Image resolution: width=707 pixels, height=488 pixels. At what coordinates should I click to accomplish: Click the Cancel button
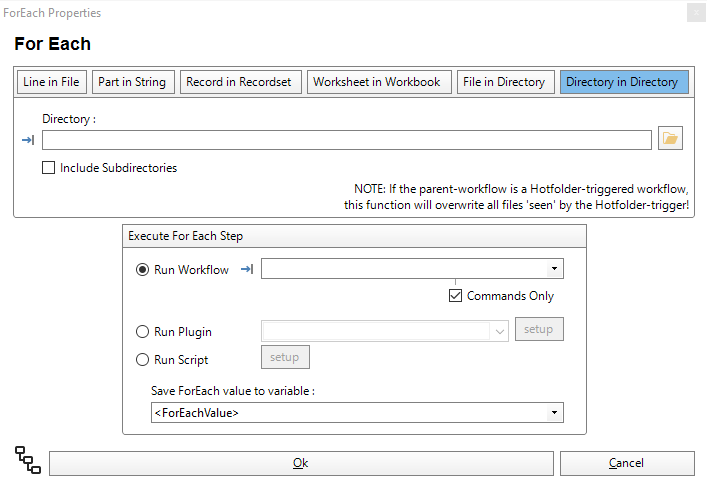(x=627, y=463)
